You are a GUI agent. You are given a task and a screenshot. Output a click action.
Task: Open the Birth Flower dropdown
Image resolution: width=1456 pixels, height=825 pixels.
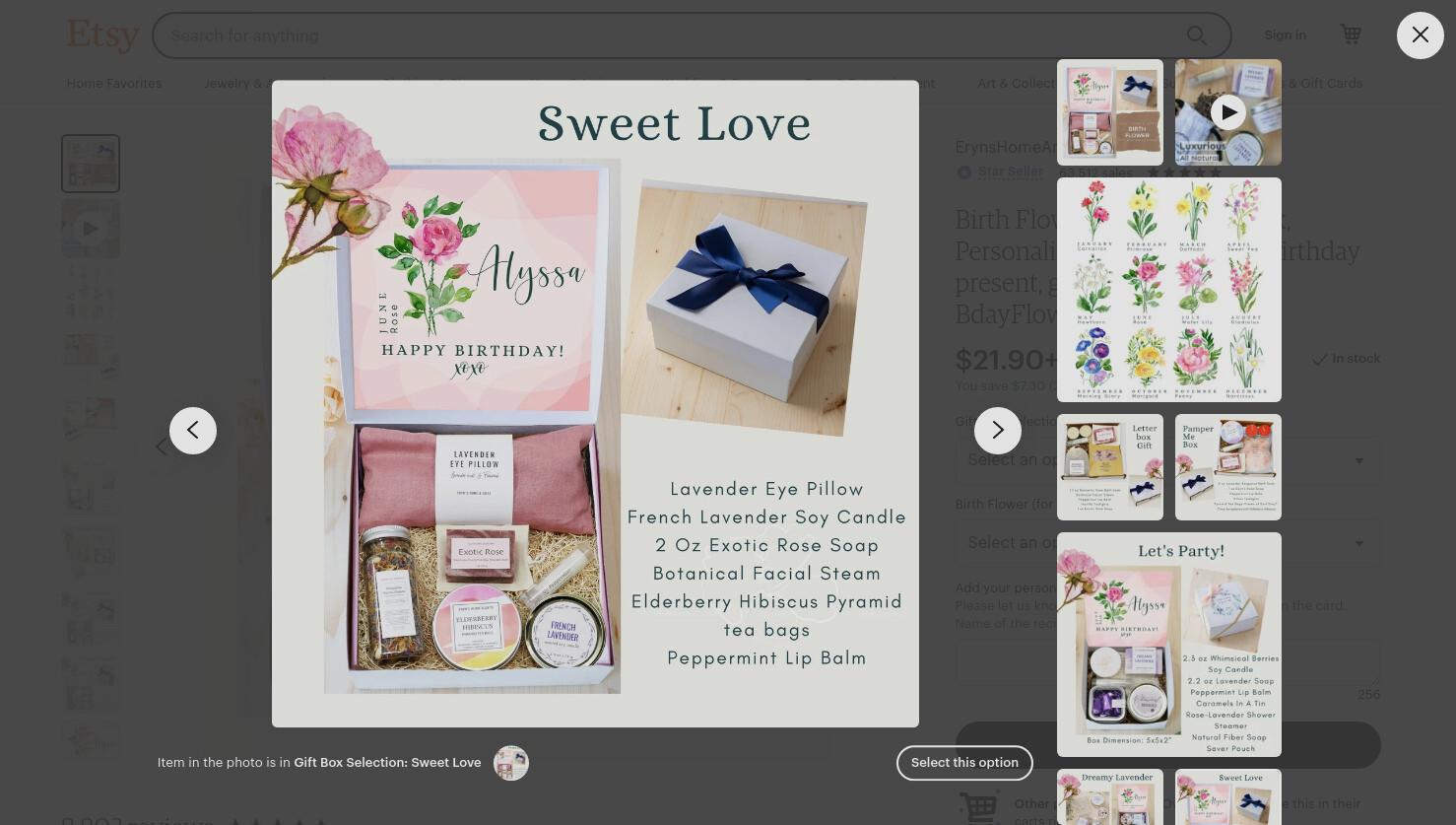click(1167, 543)
